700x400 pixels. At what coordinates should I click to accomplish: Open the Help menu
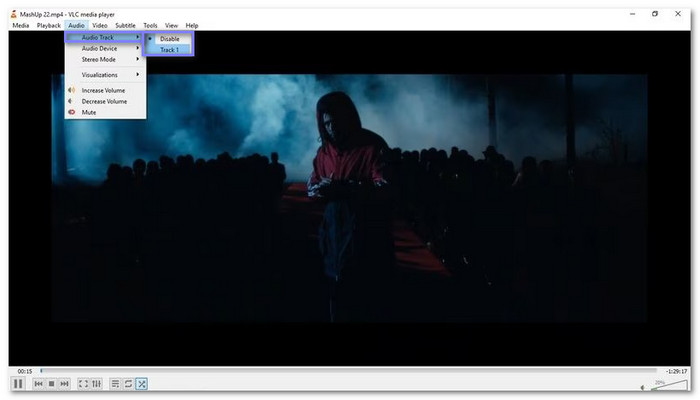click(192, 25)
